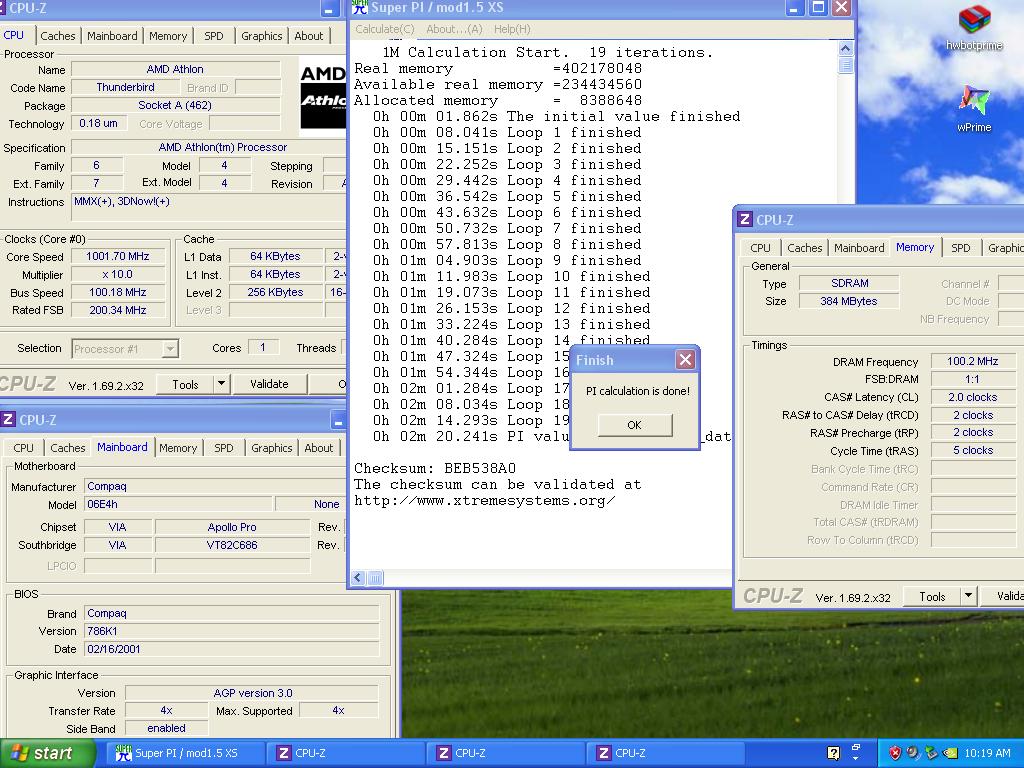The height and width of the screenshot is (768, 1024).
Task: Select the third CPU-Z taskbar button
Action: click(x=665, y=753)
